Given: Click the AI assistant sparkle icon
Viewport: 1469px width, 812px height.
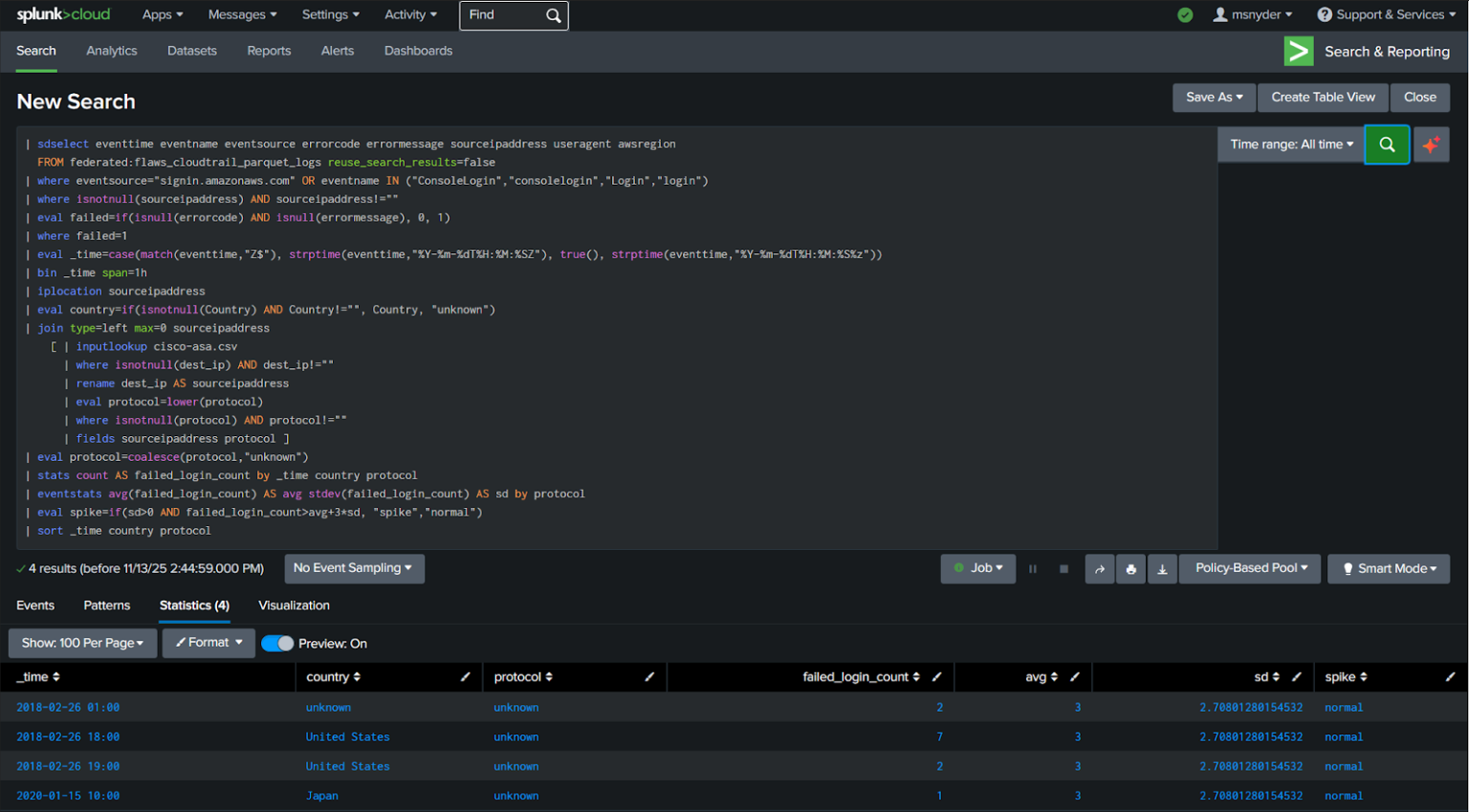Looking at the screenshot, I should pos(1431,144).
